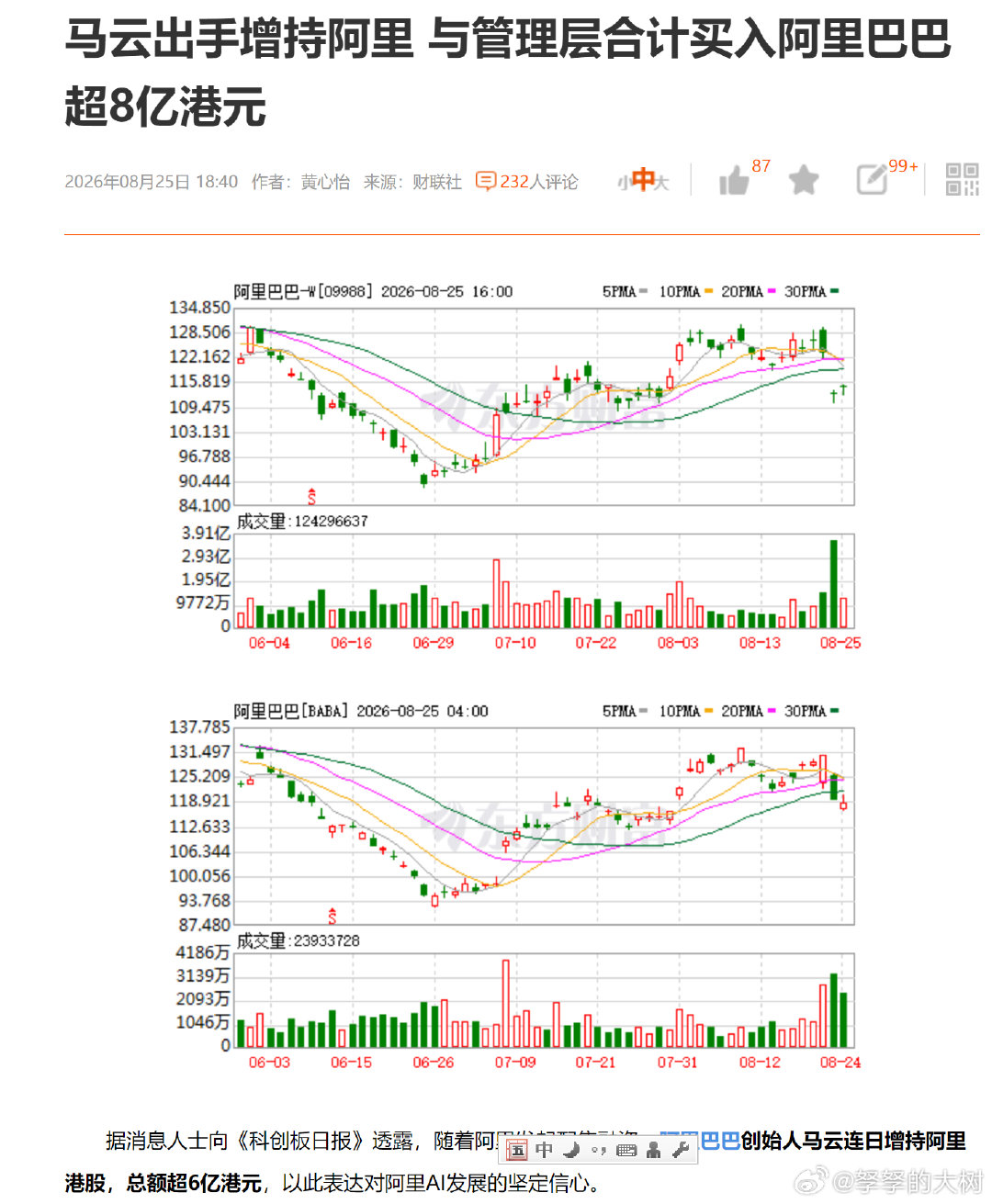The image size is (992, 1204).
Task: Click the volume label 成交量:23933728
Action: click(x=299, y=941)
